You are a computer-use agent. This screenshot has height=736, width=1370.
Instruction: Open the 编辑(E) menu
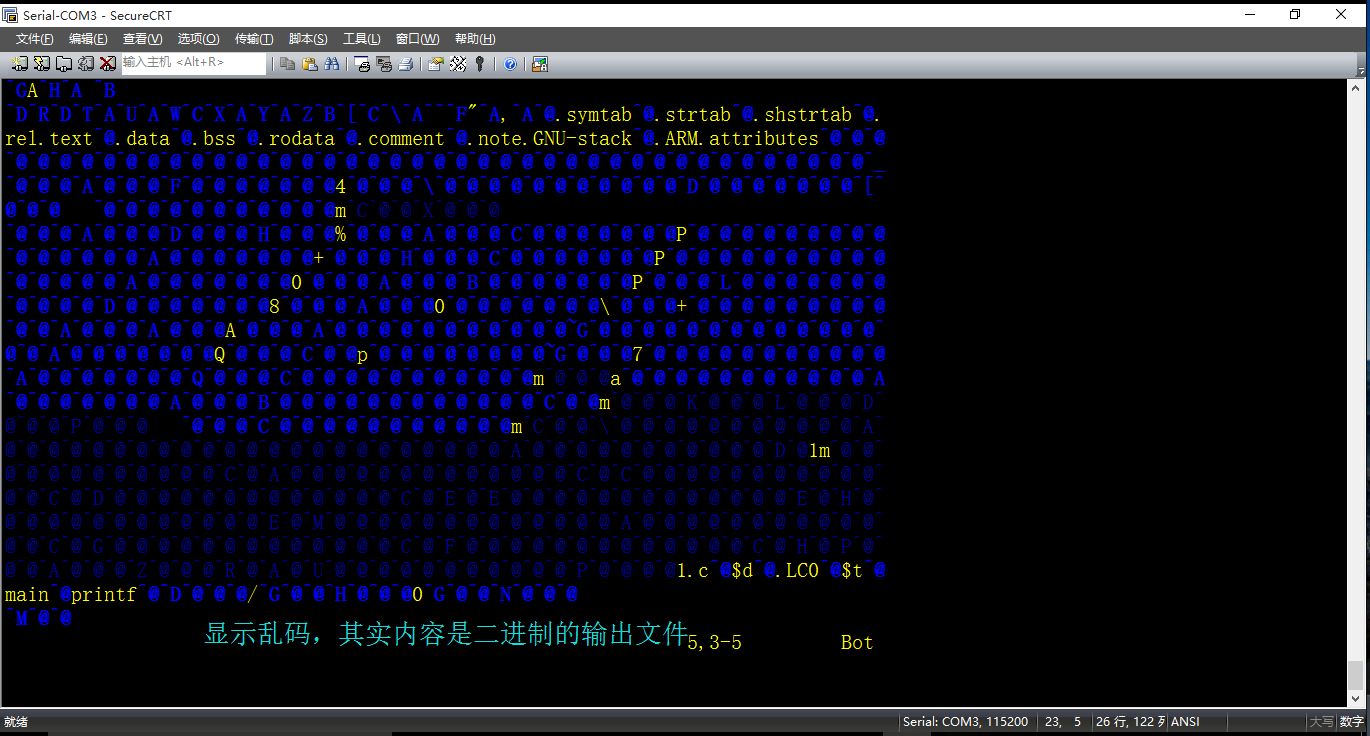[88, 39]
